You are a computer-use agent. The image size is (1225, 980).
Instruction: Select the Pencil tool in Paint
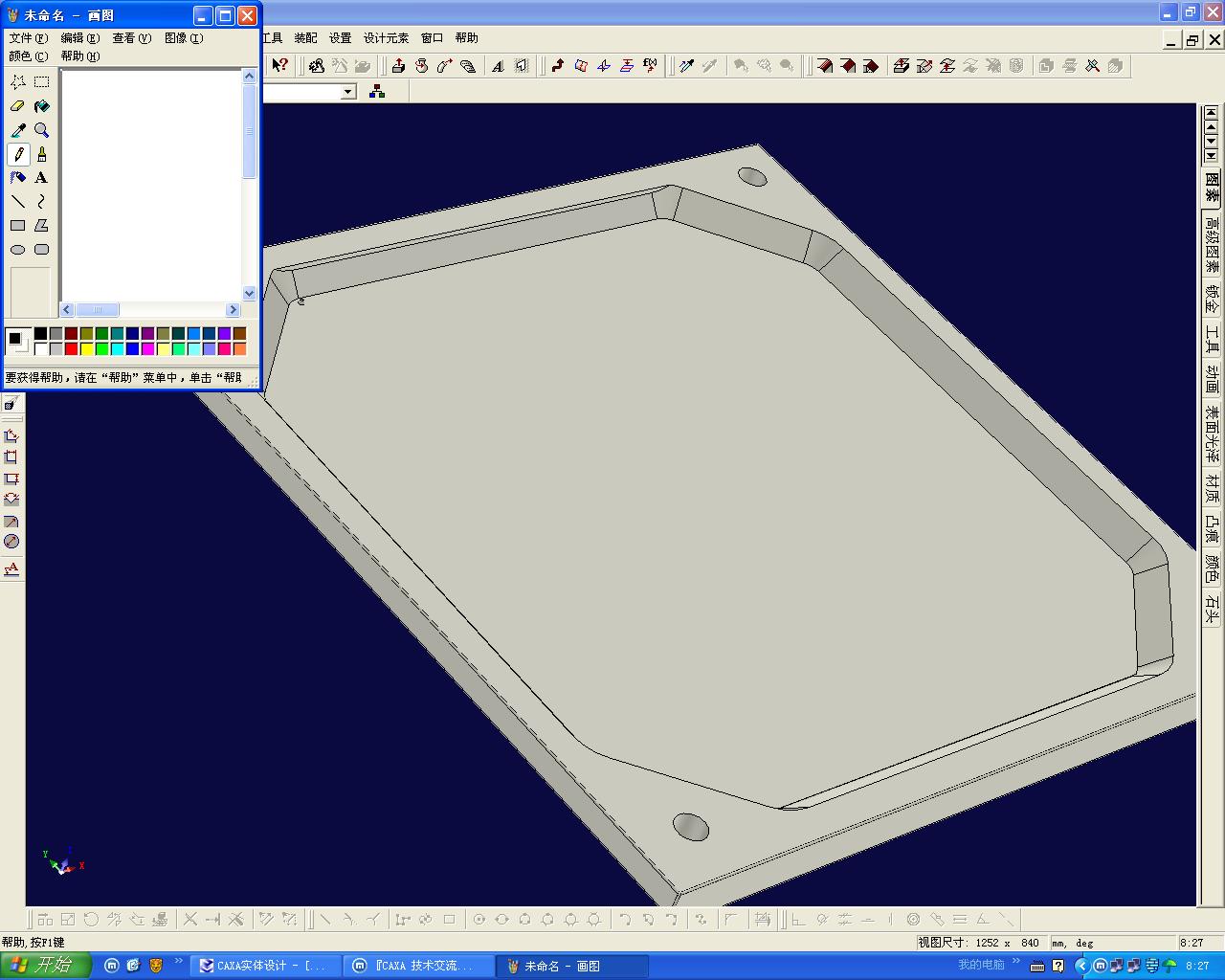pos(17,154)
